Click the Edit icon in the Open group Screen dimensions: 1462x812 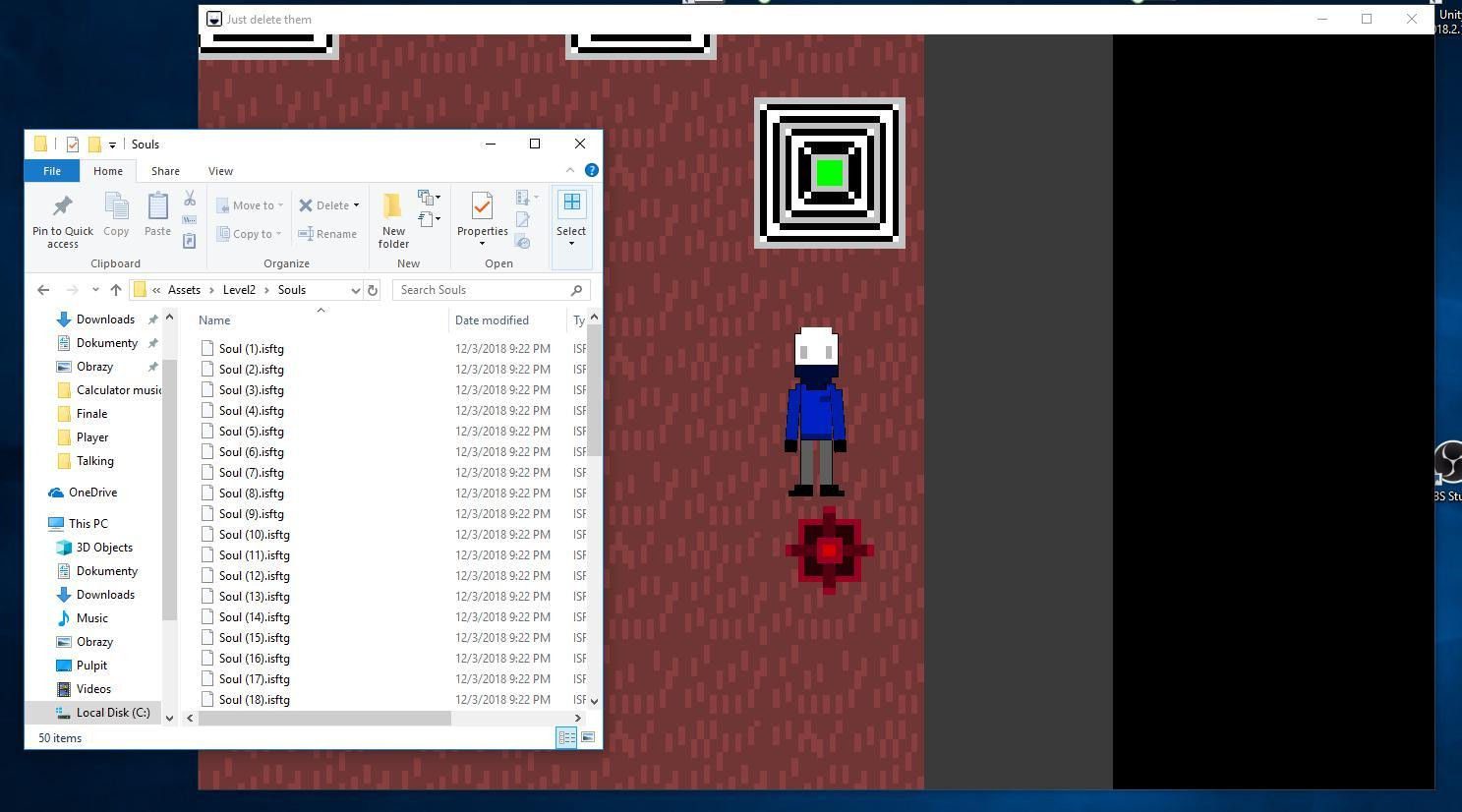[x=523, y=219]
